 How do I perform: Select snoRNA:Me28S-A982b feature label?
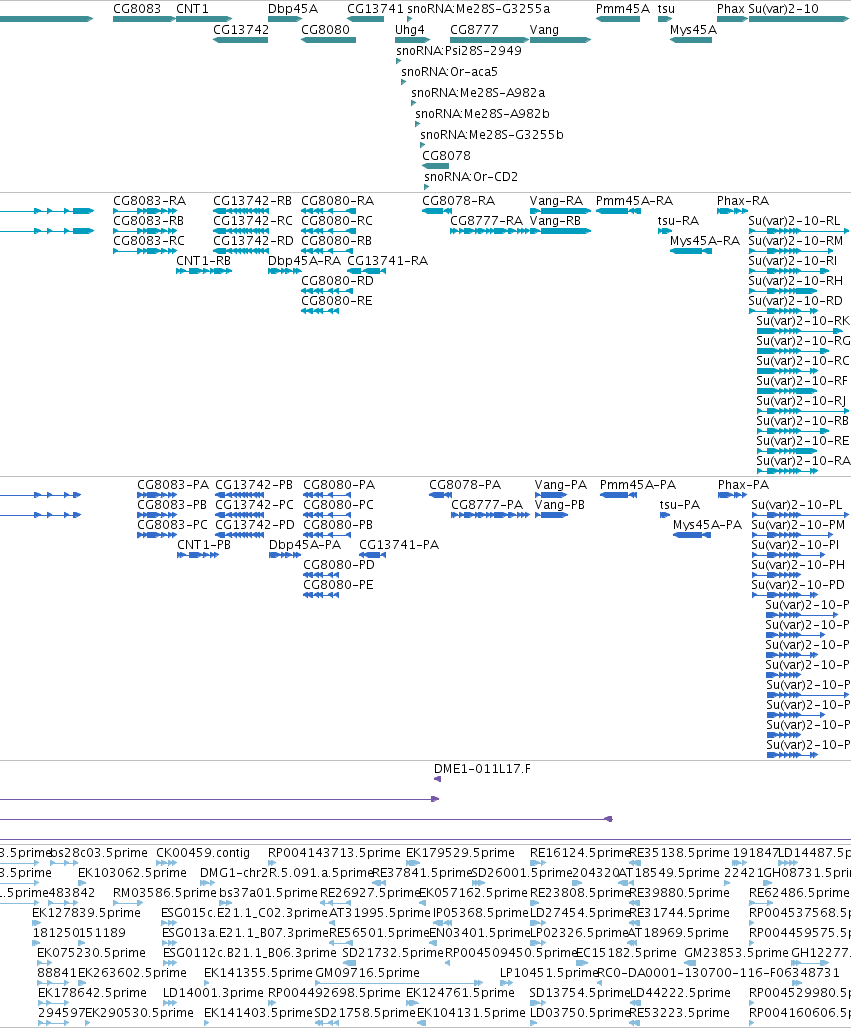pyautogui.click(x=482, y=114)
